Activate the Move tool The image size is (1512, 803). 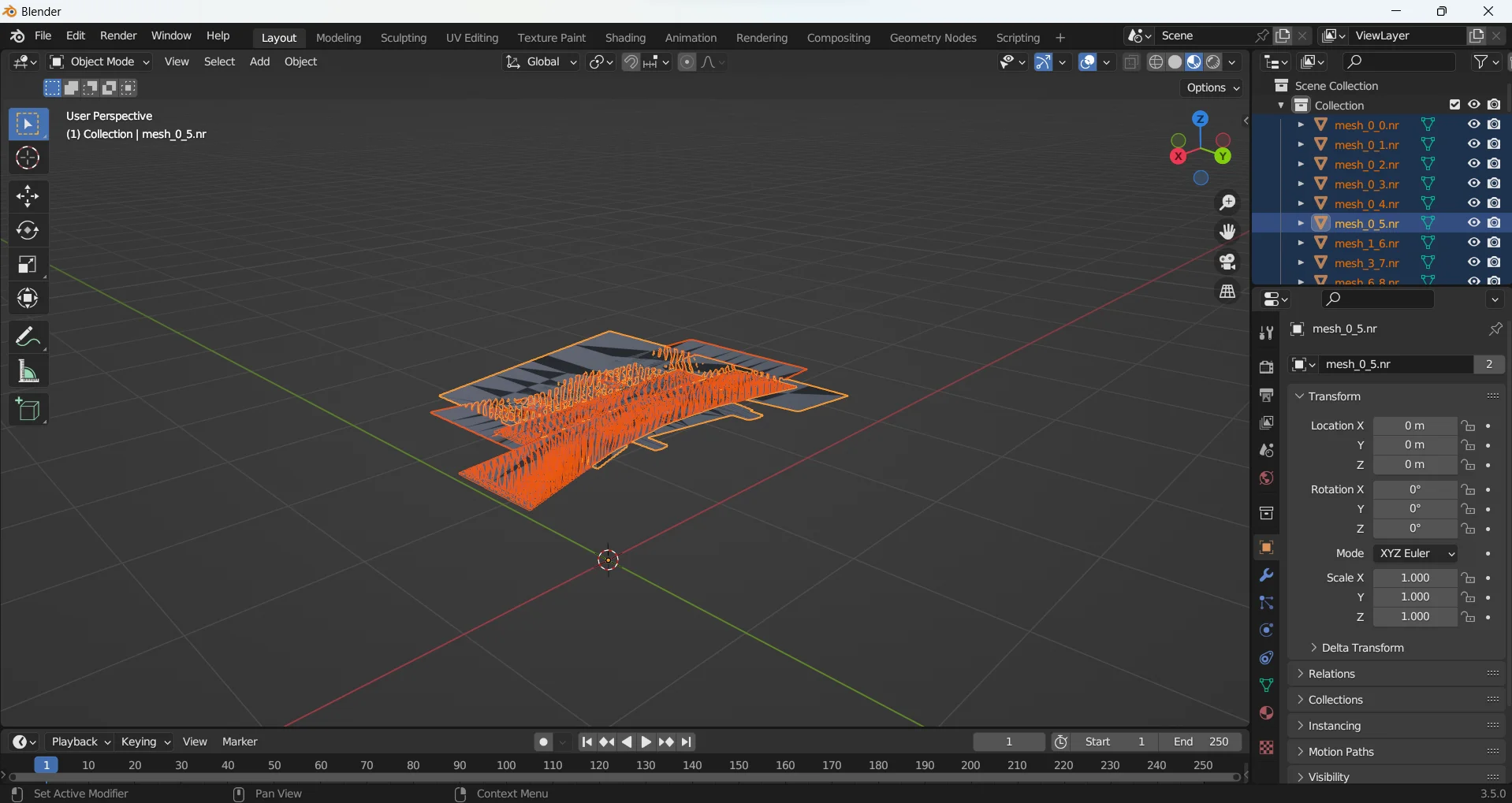[28, 195]
